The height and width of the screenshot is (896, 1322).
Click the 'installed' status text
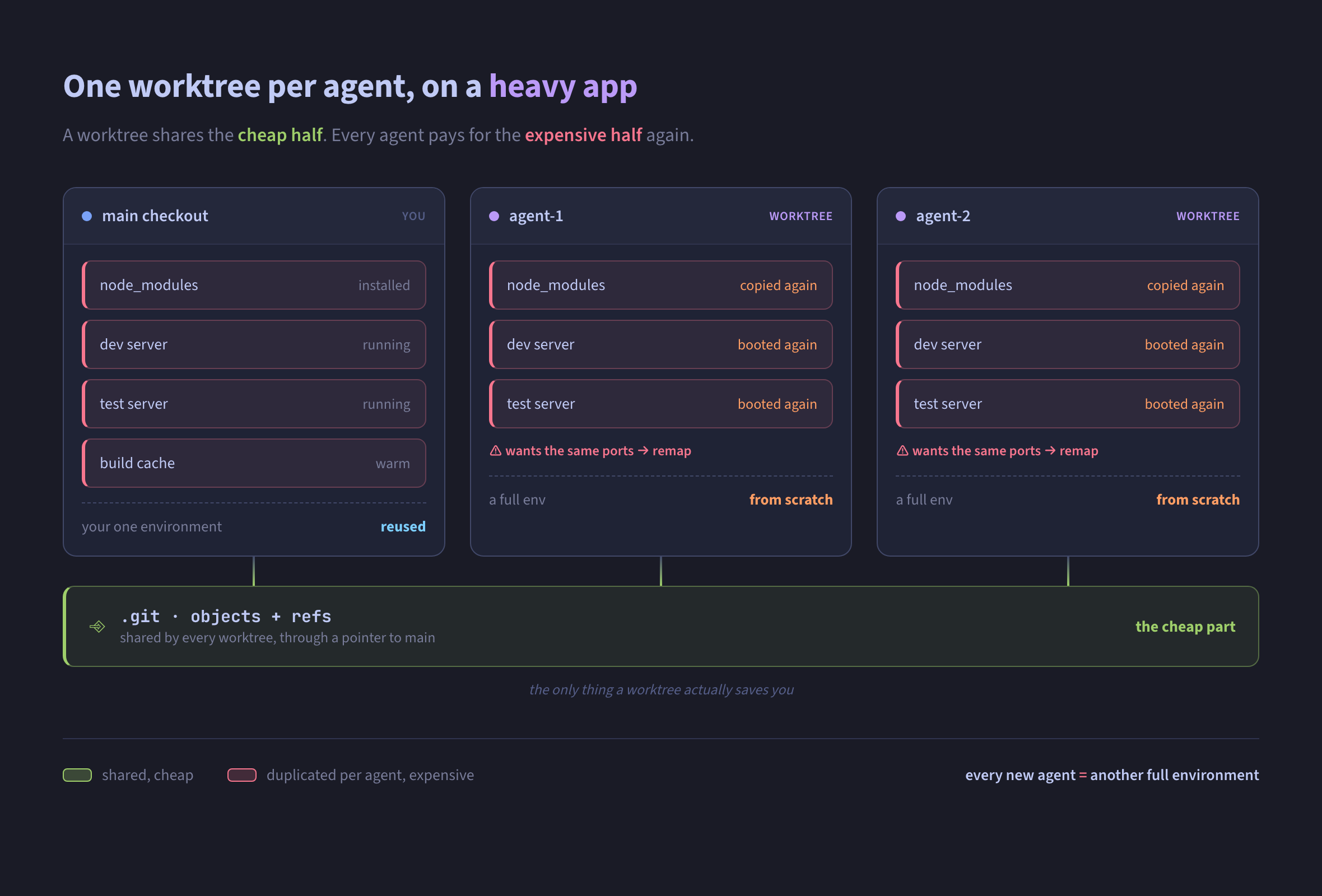384,286
